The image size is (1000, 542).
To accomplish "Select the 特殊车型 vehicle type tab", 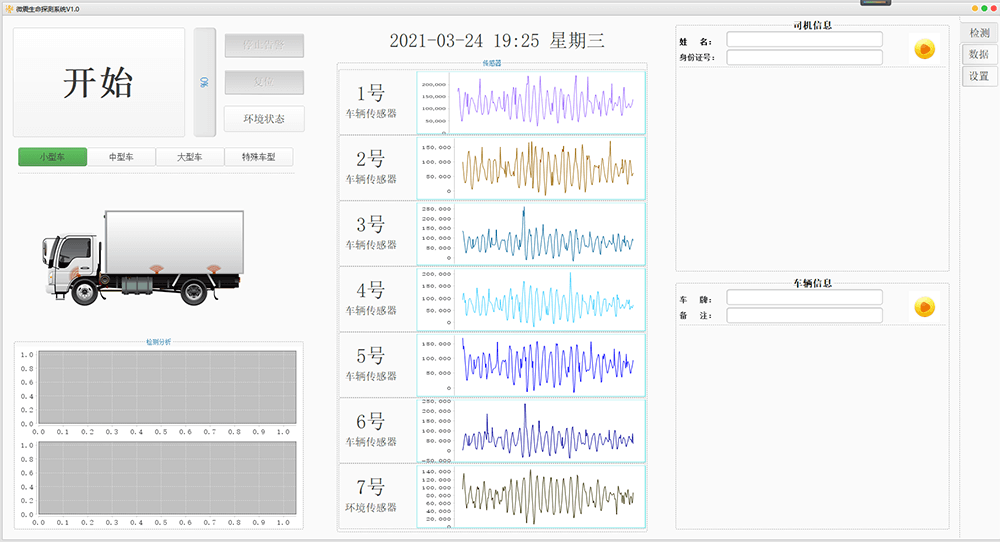I will pyautogui.click(x=259, y=157).
